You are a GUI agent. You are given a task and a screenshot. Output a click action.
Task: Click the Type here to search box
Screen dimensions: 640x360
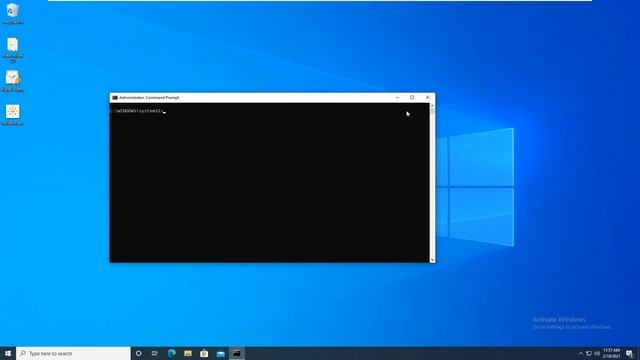(73, 353)
